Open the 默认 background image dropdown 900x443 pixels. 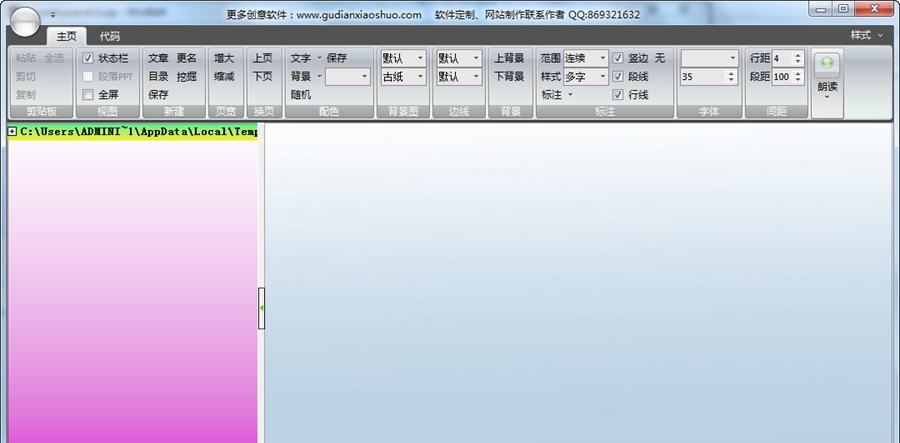coord(404,58)
